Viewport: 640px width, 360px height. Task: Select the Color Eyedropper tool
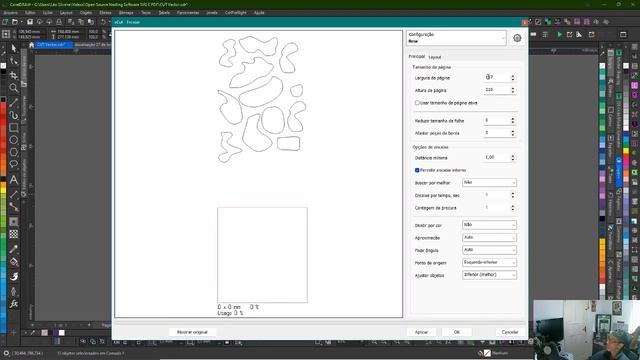tap(13, 249)
